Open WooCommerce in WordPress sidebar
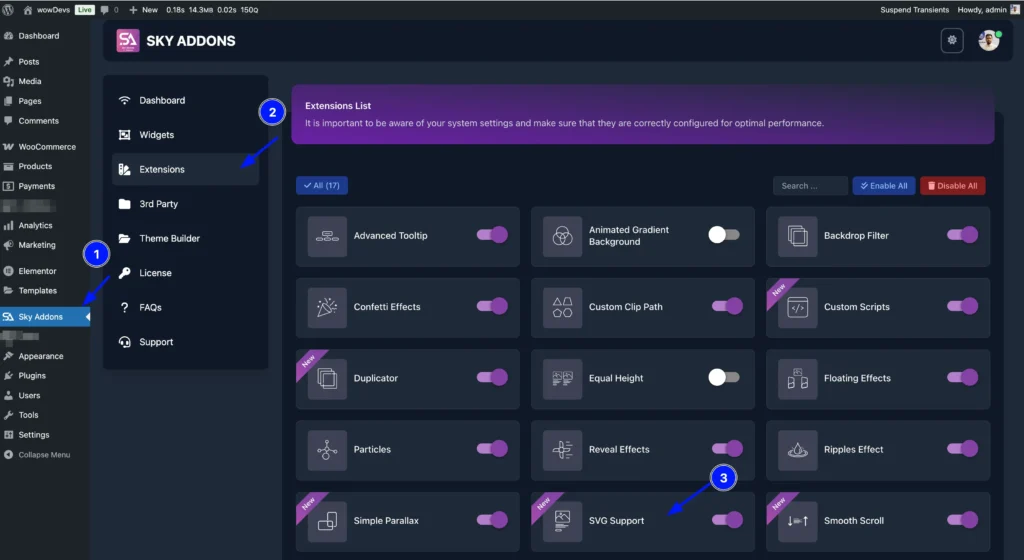This screenshot has height=560, width=1024. 45,147
